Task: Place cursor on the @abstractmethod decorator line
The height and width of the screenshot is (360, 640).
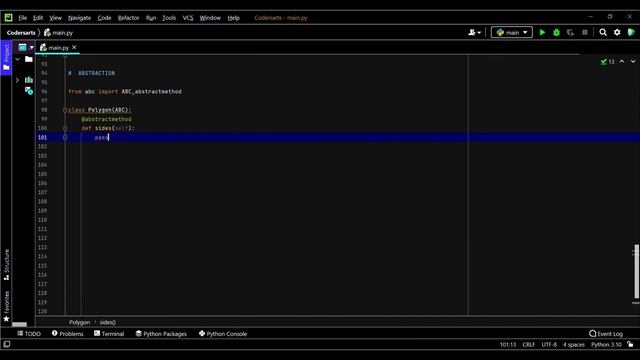Action: click(107, 119)
